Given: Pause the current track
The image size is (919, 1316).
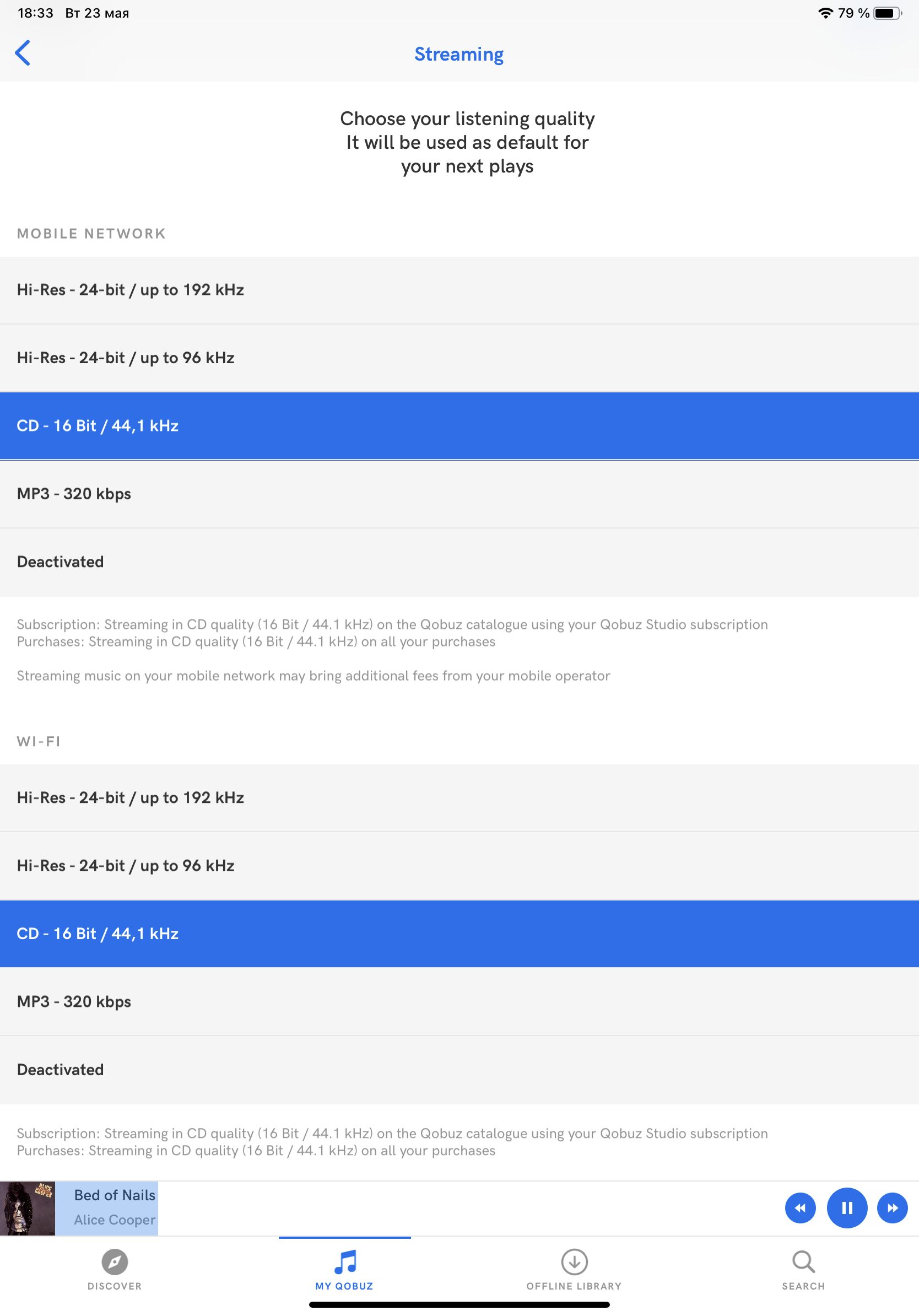Looking at the screenshot, I should point(847,1207).
